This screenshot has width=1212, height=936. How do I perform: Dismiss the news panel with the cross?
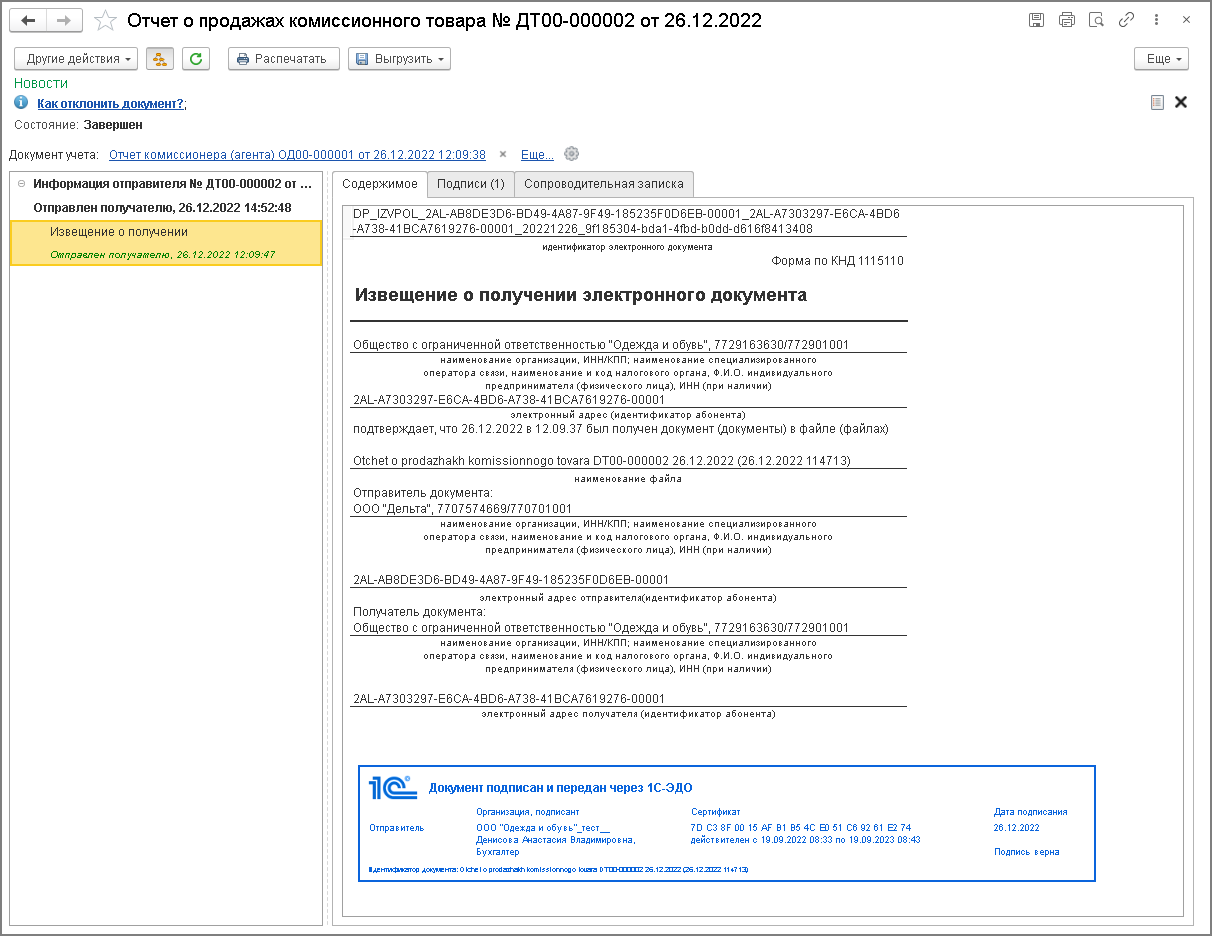[1181, 102]
